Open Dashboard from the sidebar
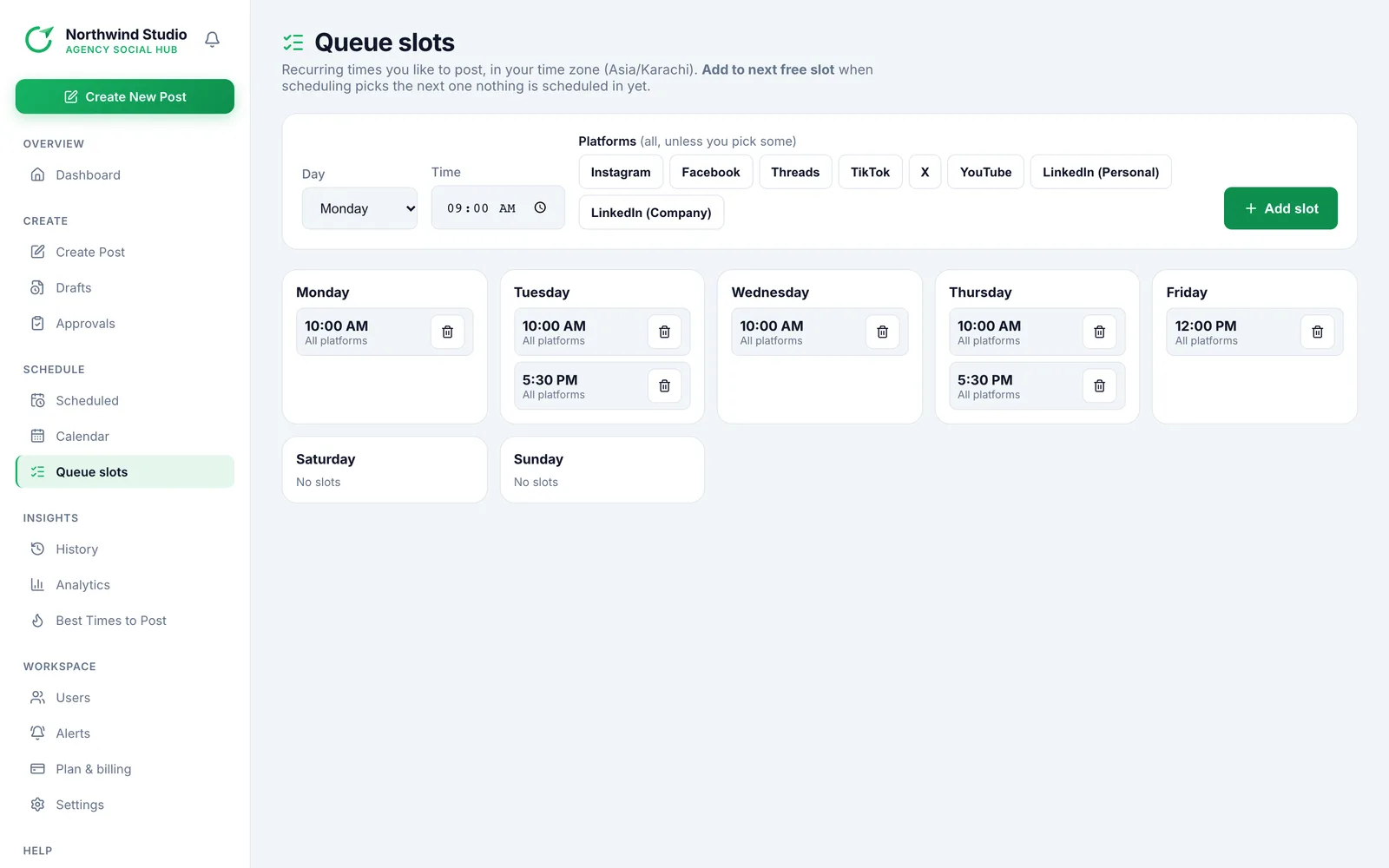The width and height of the screenshot is (1389, 868). coord(125,174)
